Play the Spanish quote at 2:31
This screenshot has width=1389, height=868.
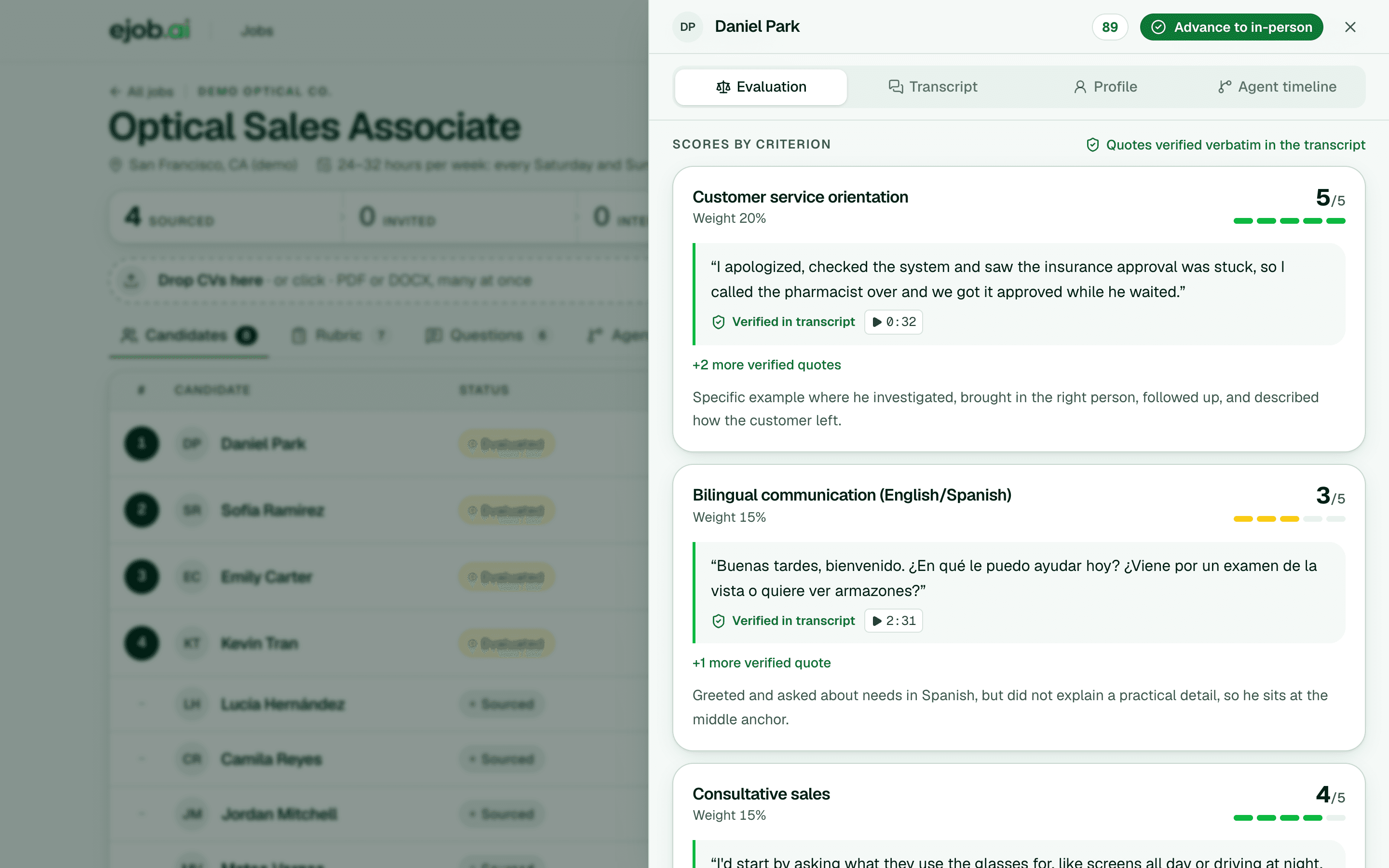[x=893, y=621]
